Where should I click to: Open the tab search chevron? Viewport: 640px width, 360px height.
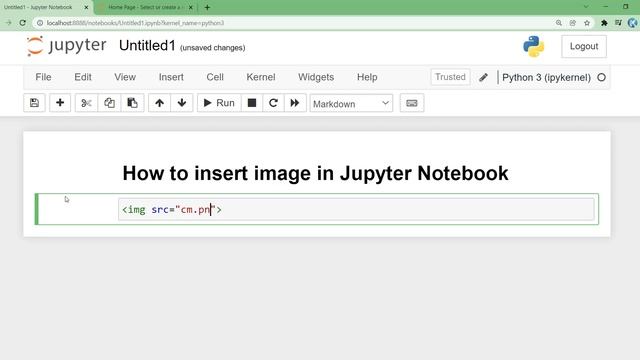[586, 7]
